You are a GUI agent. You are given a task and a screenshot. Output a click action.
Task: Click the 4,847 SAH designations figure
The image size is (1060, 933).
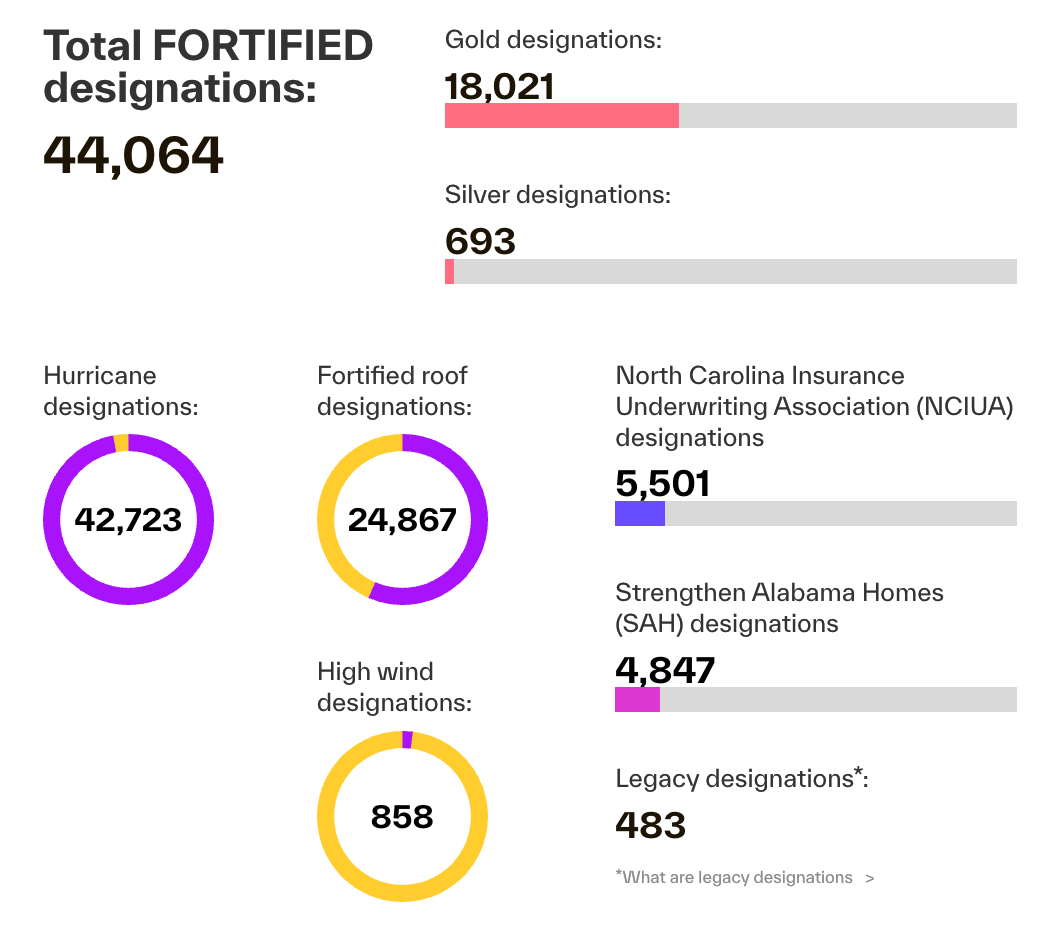665,670
